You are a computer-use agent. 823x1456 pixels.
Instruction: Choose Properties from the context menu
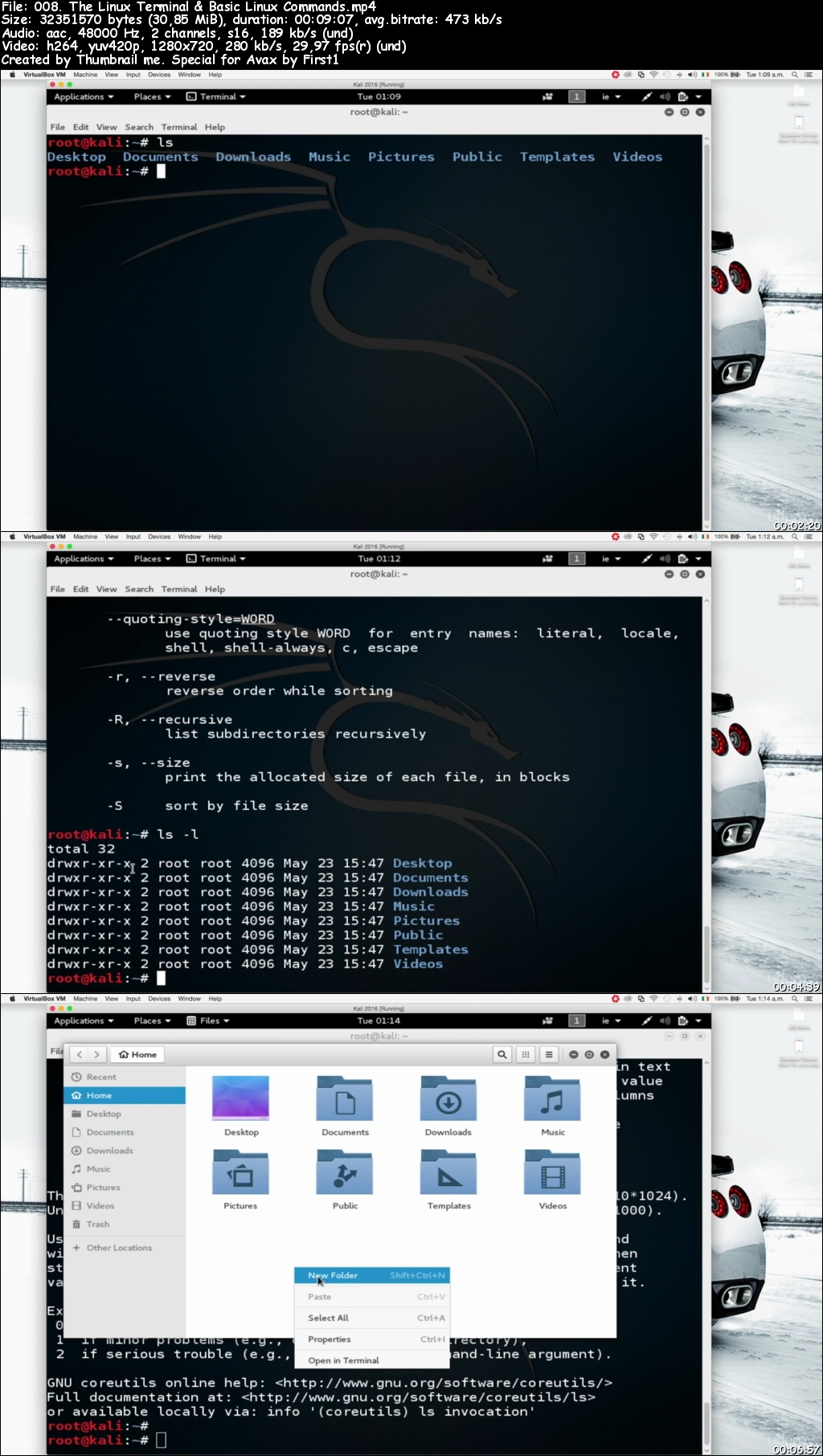click(371, 1339)
